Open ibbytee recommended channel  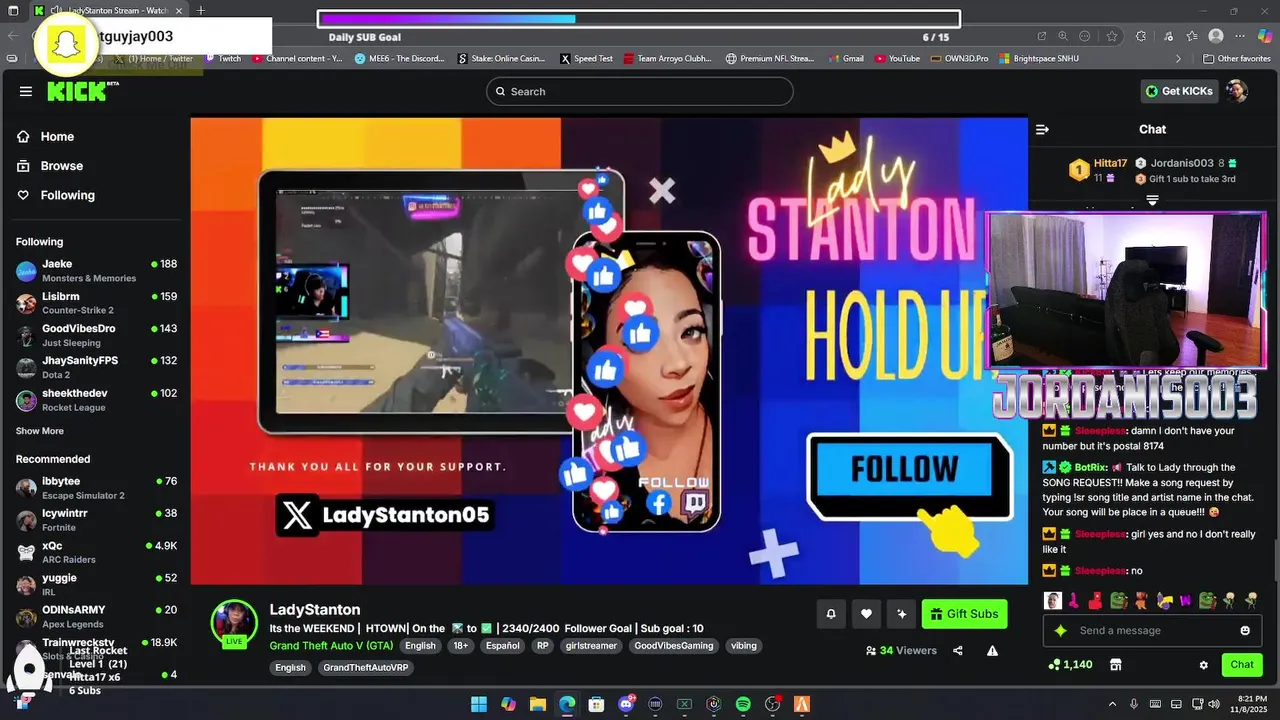pyautogui.click(x=97, y=488)
